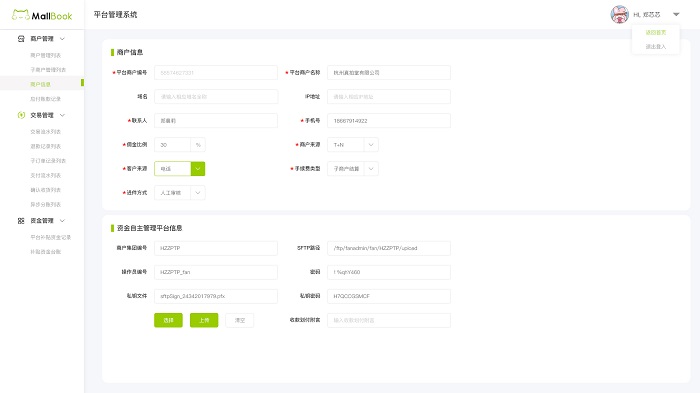This screenshot has height=393, width=700.
Task: Click the 私钥密码 input field
Action: click(389, 296)
